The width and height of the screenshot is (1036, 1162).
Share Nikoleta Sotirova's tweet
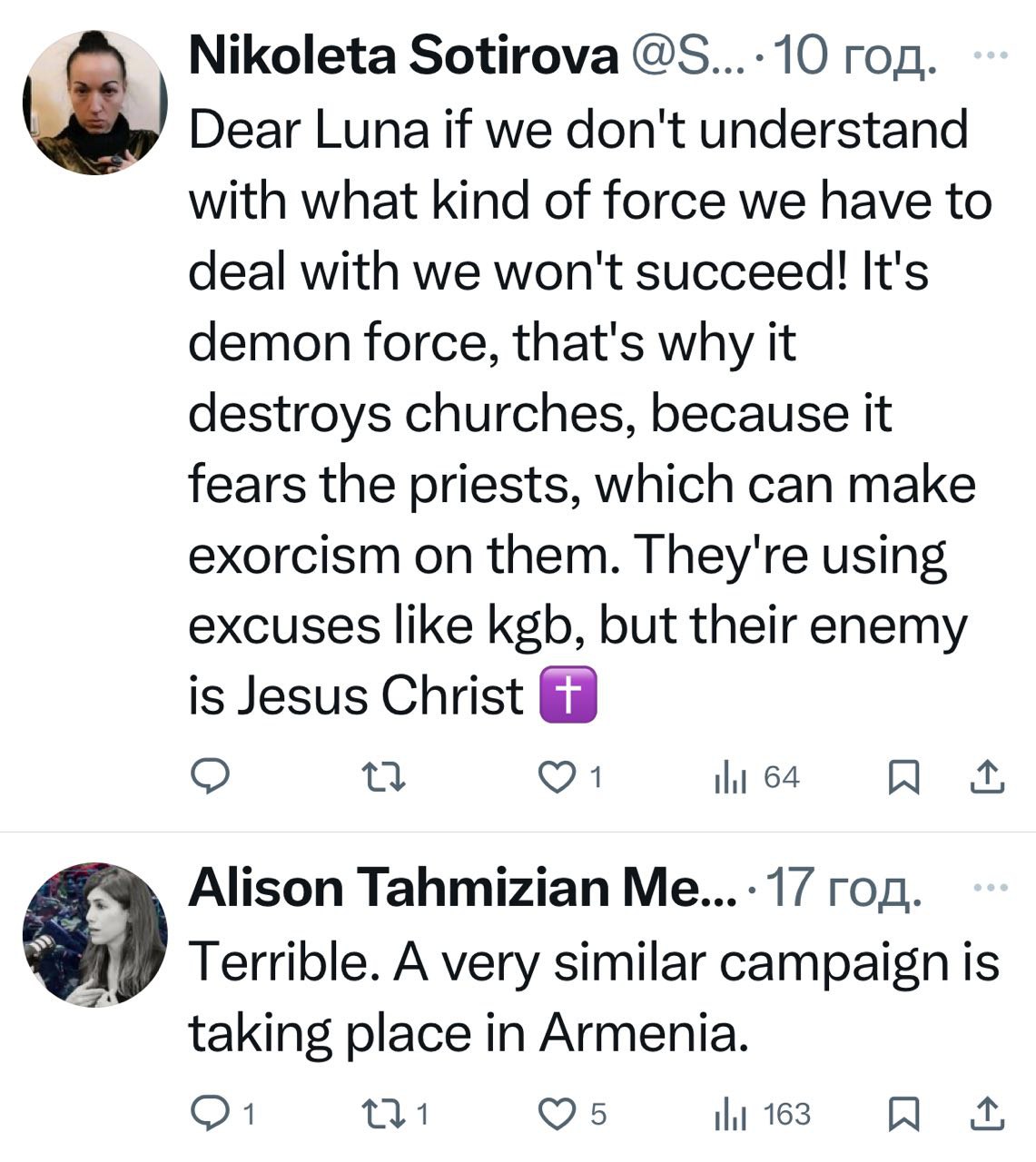987,777
